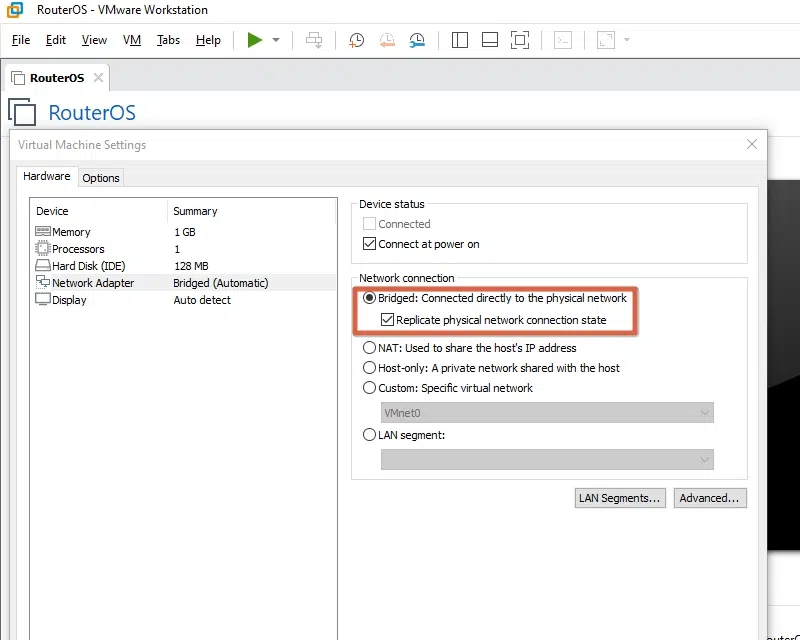Select the Network Adapter device row
The width and height of the screenshot is (800, 640).
tap(93, 283)
